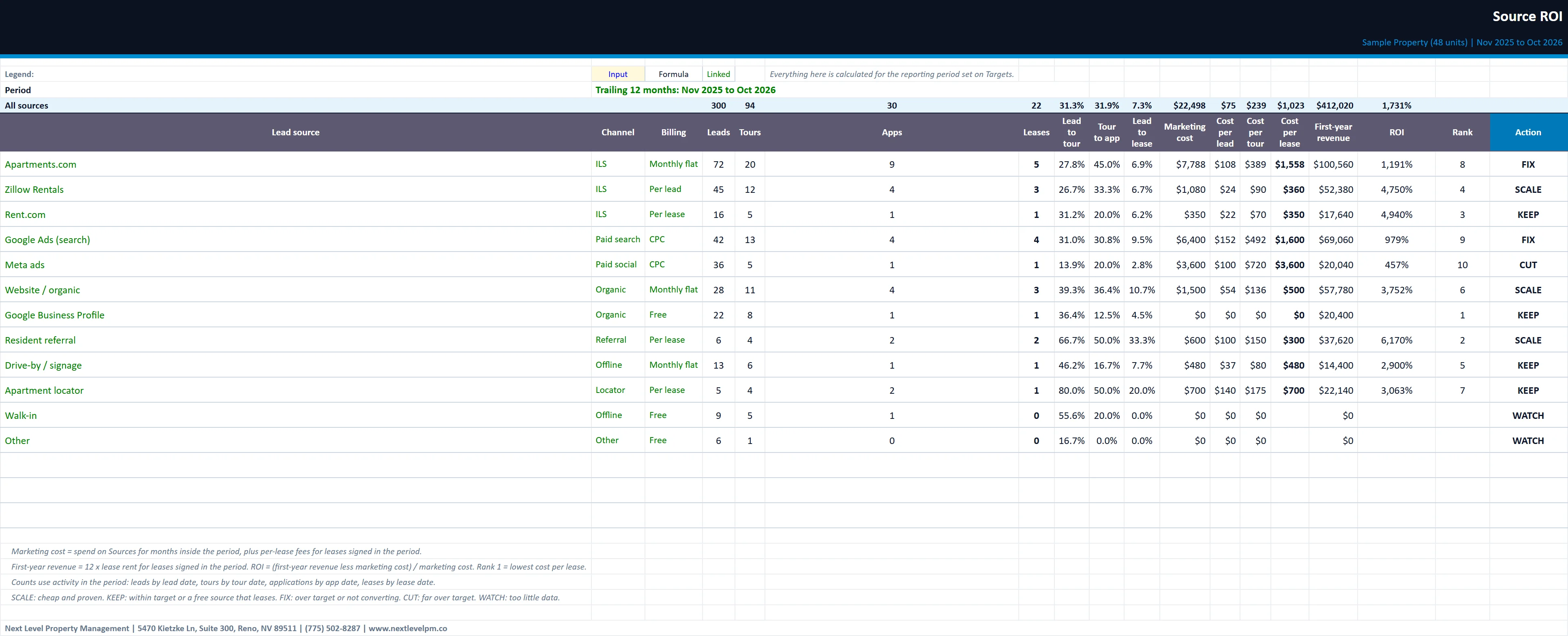
Task: Click Google Ads (search) source name
Action: [x=295, y=239]
